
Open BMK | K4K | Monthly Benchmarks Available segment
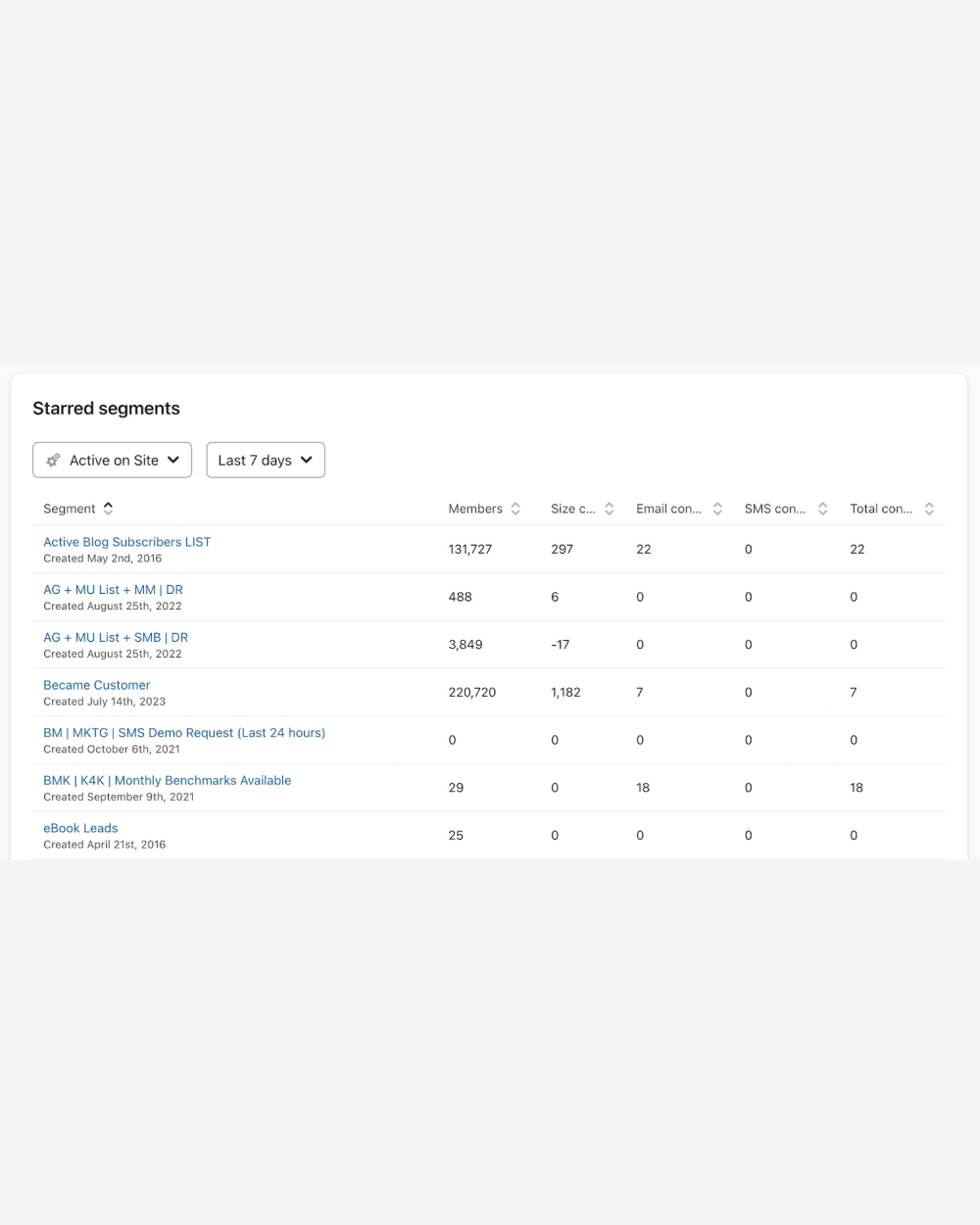tap(167, 780)
